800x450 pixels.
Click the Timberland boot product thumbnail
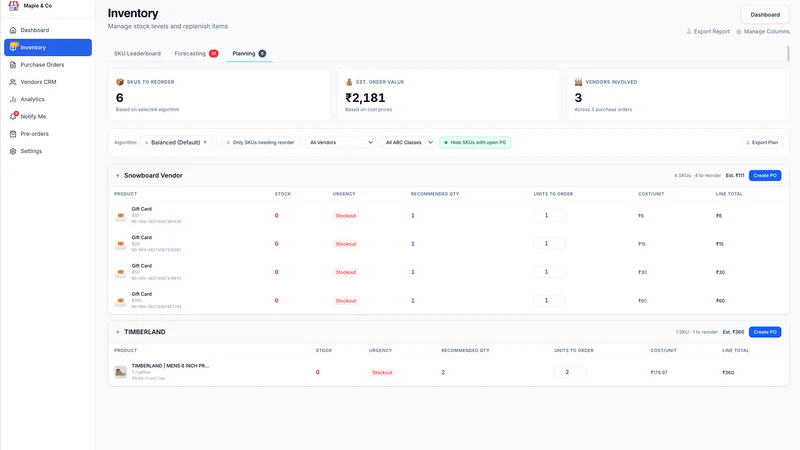[120, 372]
